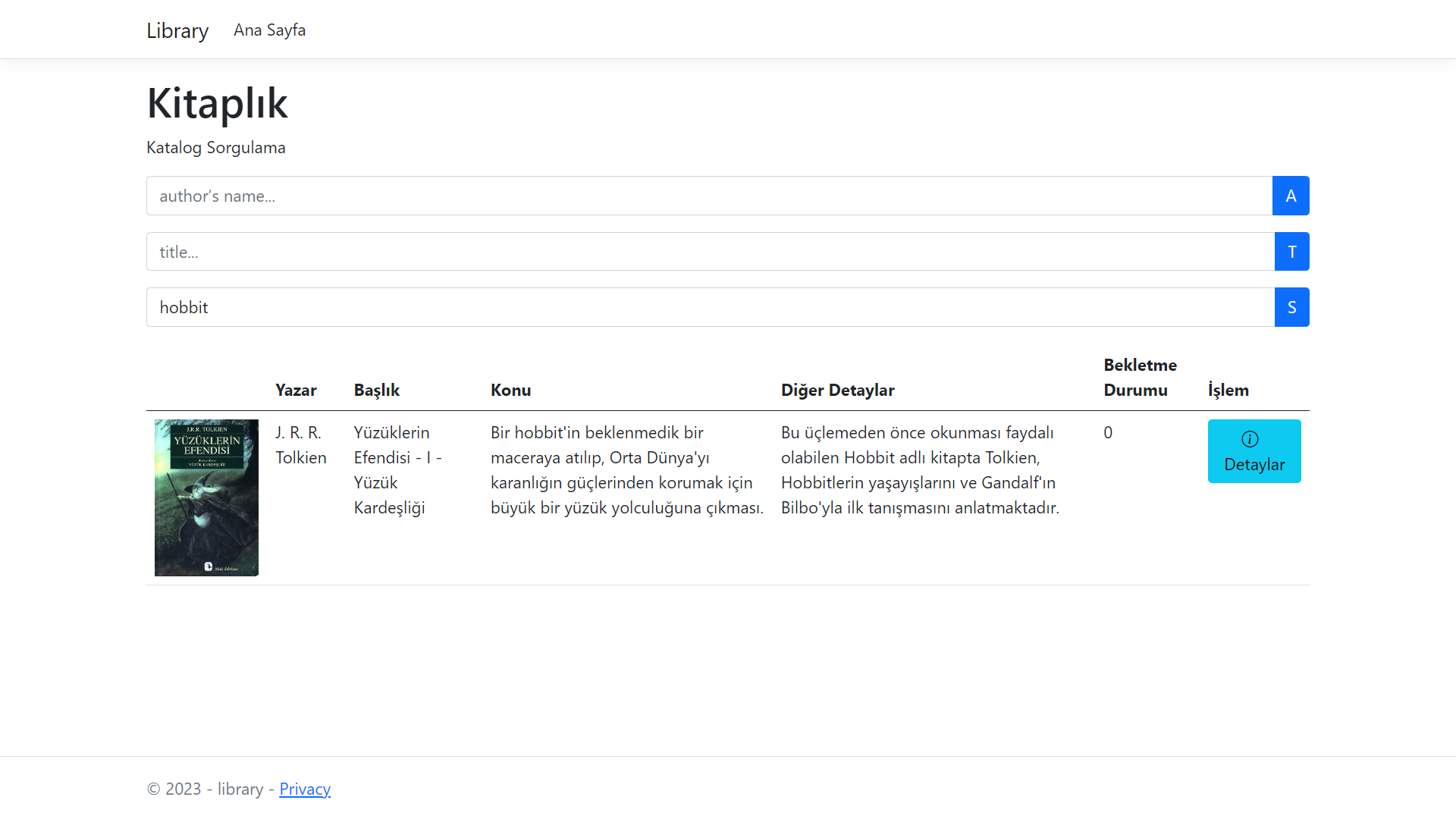Click the S subject search button

tap(1292, 307)
